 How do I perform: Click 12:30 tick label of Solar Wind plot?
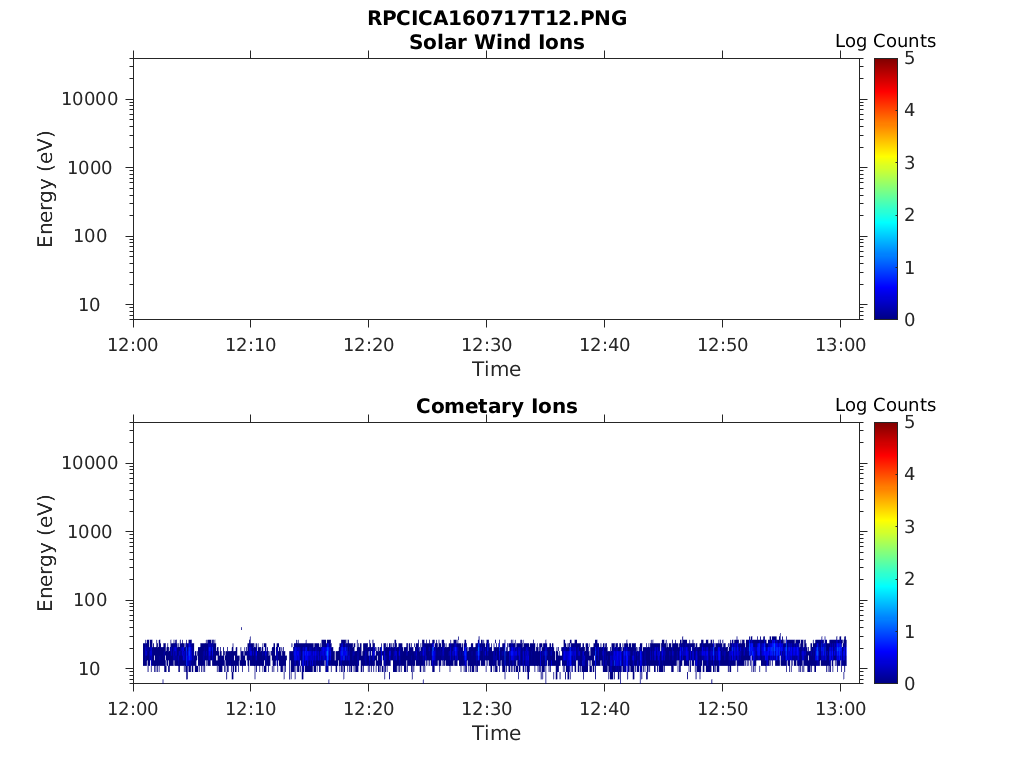[x=487, y=345]
